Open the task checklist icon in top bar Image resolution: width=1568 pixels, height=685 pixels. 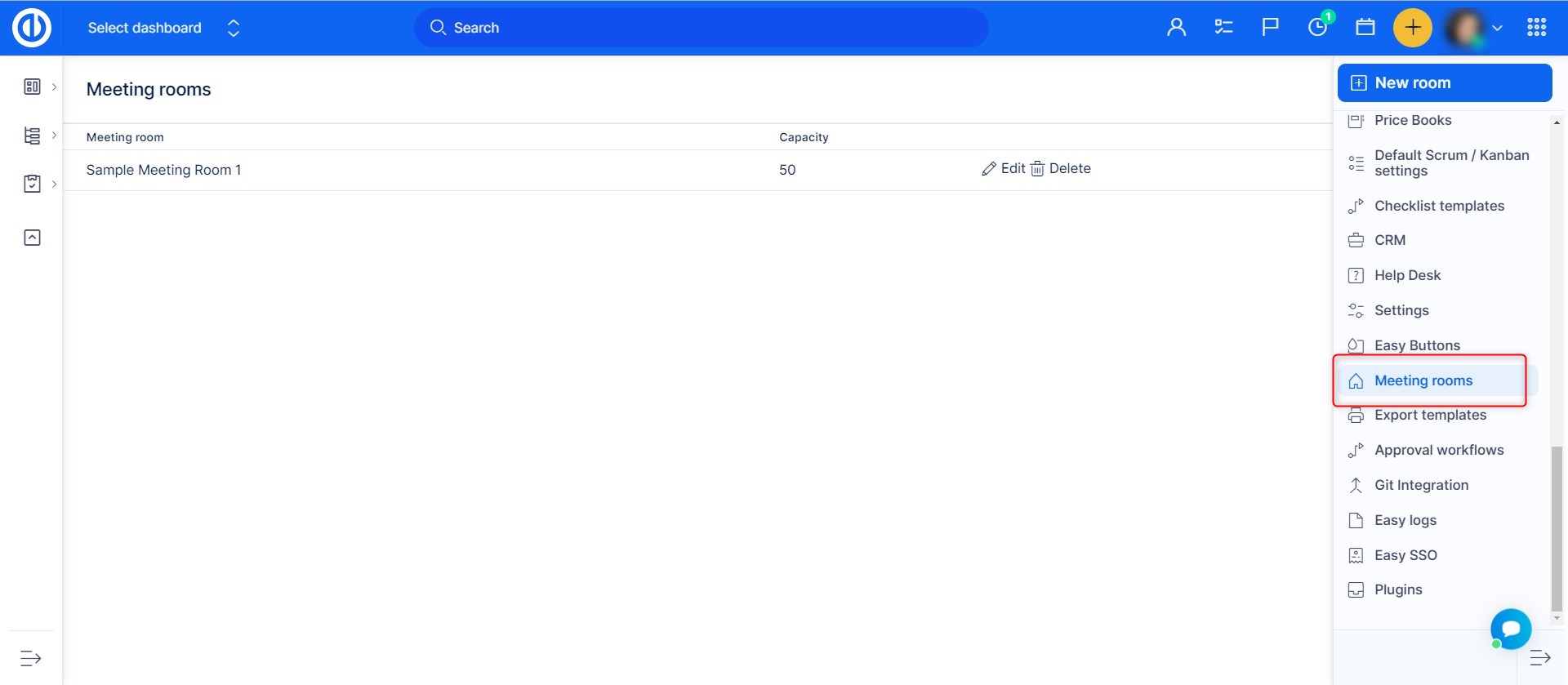click(x=1223, y=28)
